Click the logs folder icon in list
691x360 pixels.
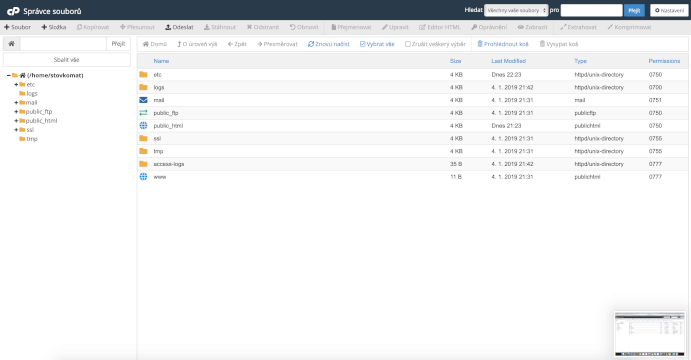point(143,87)
